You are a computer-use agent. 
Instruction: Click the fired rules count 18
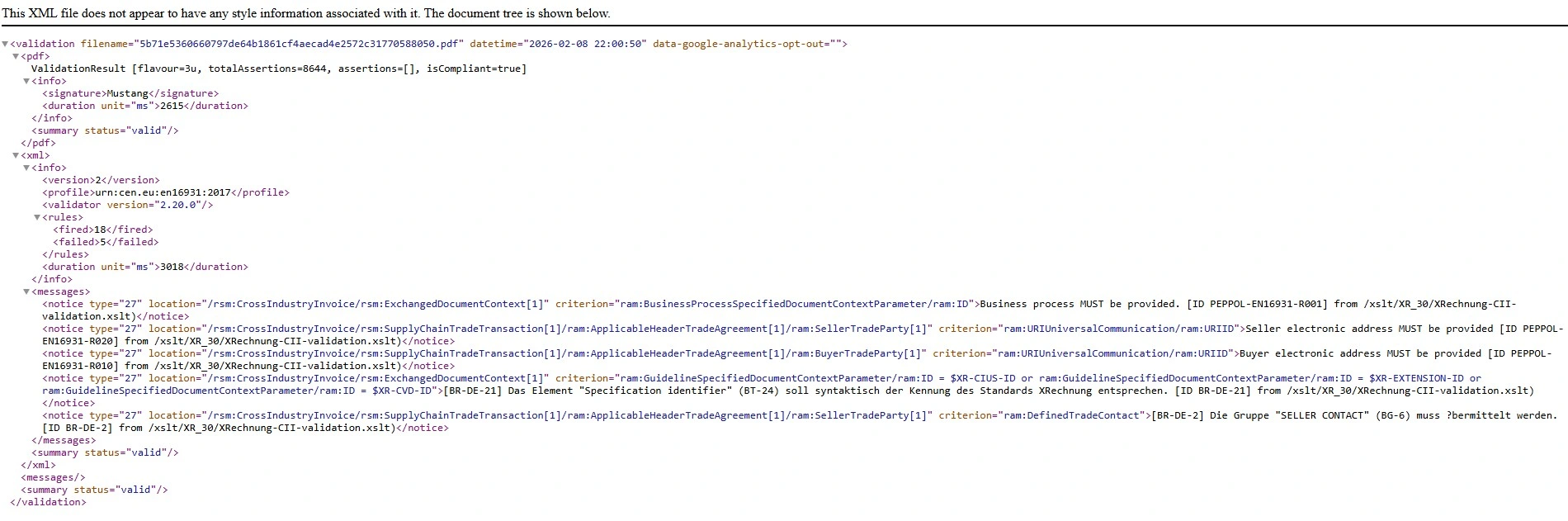pyautogui.click(x=100, y=230)
